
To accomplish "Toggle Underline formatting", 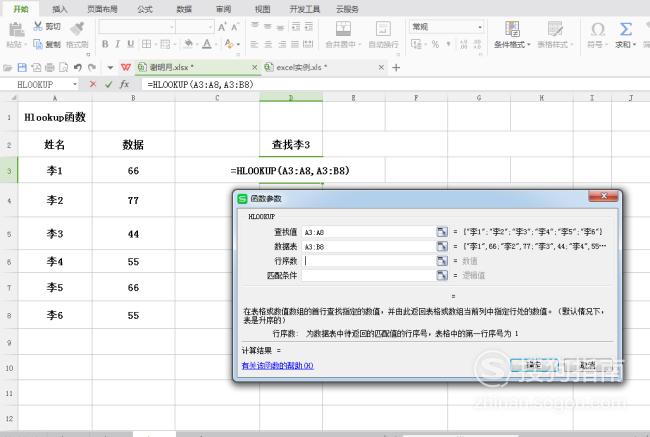I will 131,44.
